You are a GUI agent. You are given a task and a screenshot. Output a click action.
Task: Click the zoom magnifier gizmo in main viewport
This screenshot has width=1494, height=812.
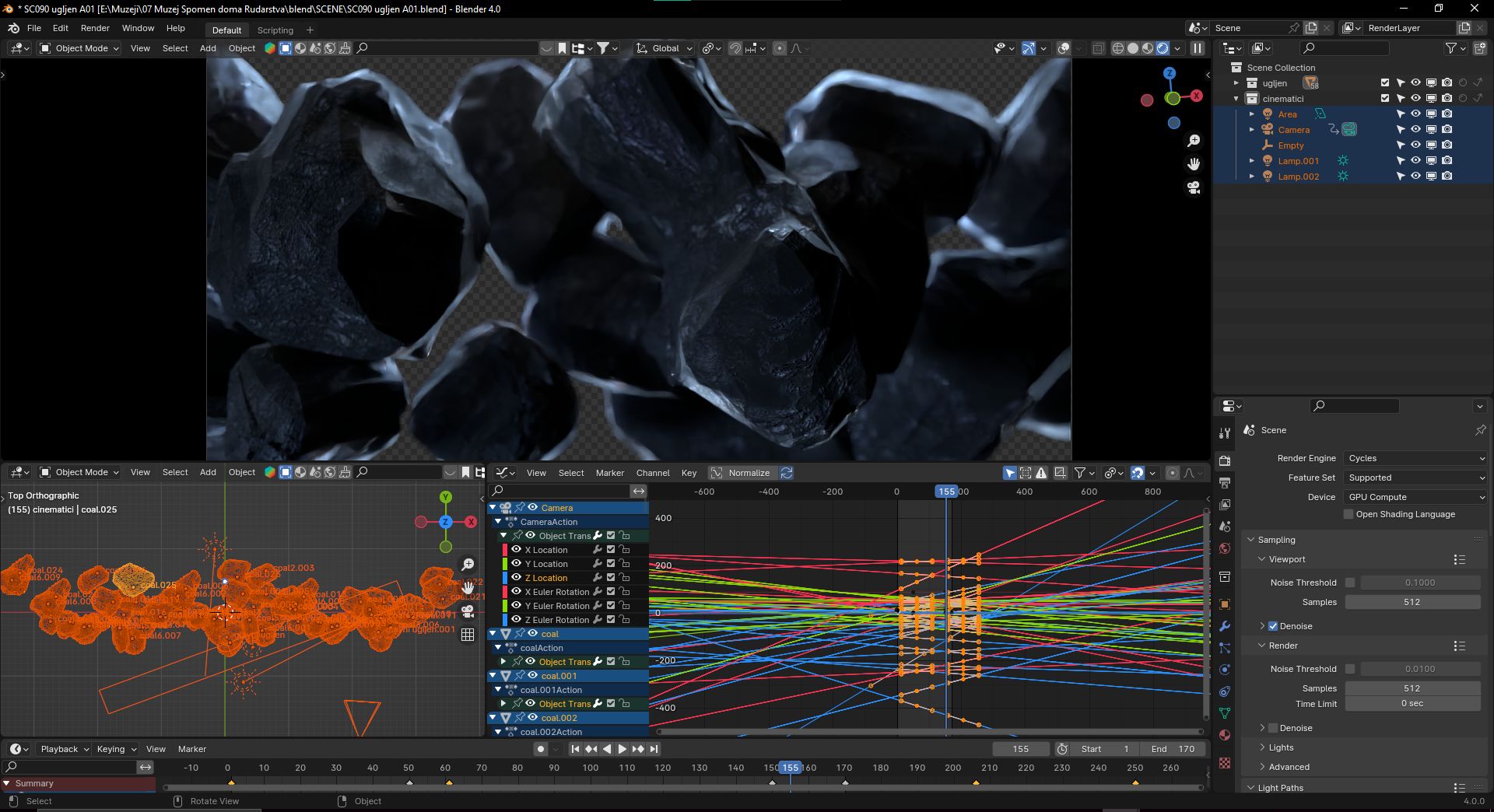tap(1194, 141)
